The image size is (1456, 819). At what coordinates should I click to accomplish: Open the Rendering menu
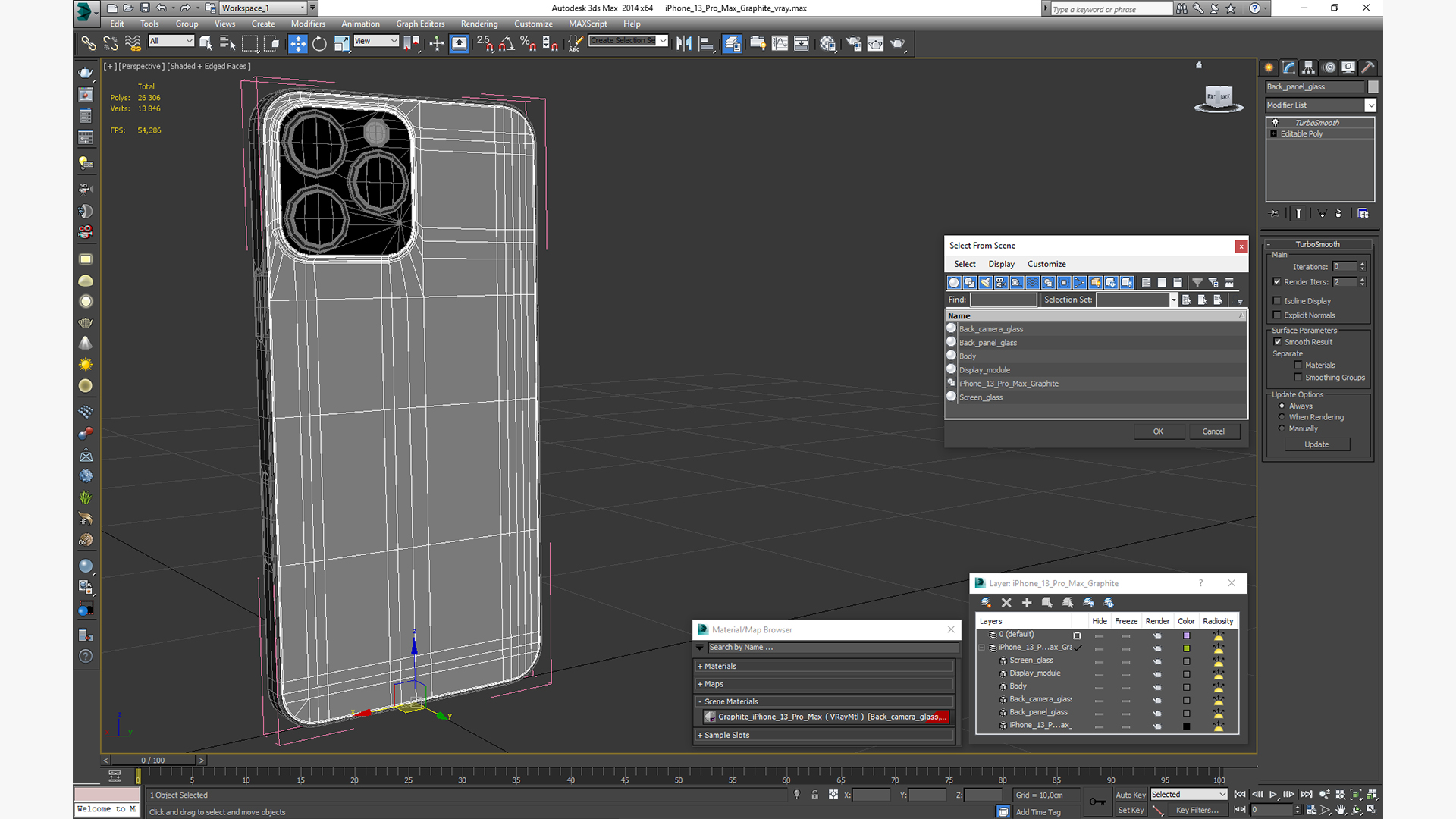[479, 24]
